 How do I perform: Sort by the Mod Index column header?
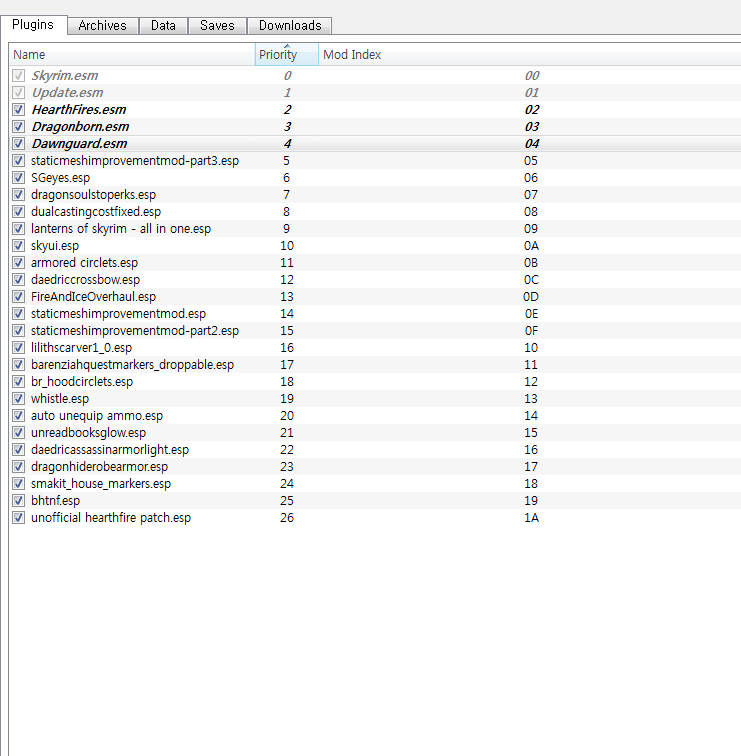(x=529, y=54)
